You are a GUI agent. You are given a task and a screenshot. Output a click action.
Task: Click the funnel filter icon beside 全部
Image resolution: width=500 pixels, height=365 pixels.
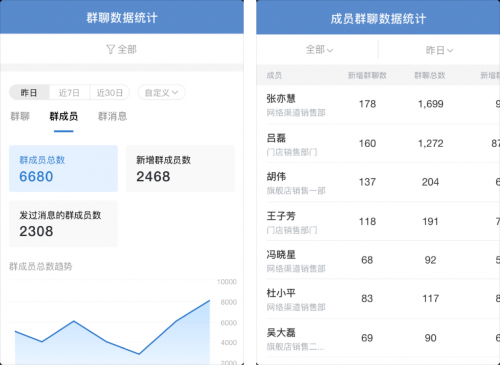tap(111, 49)
